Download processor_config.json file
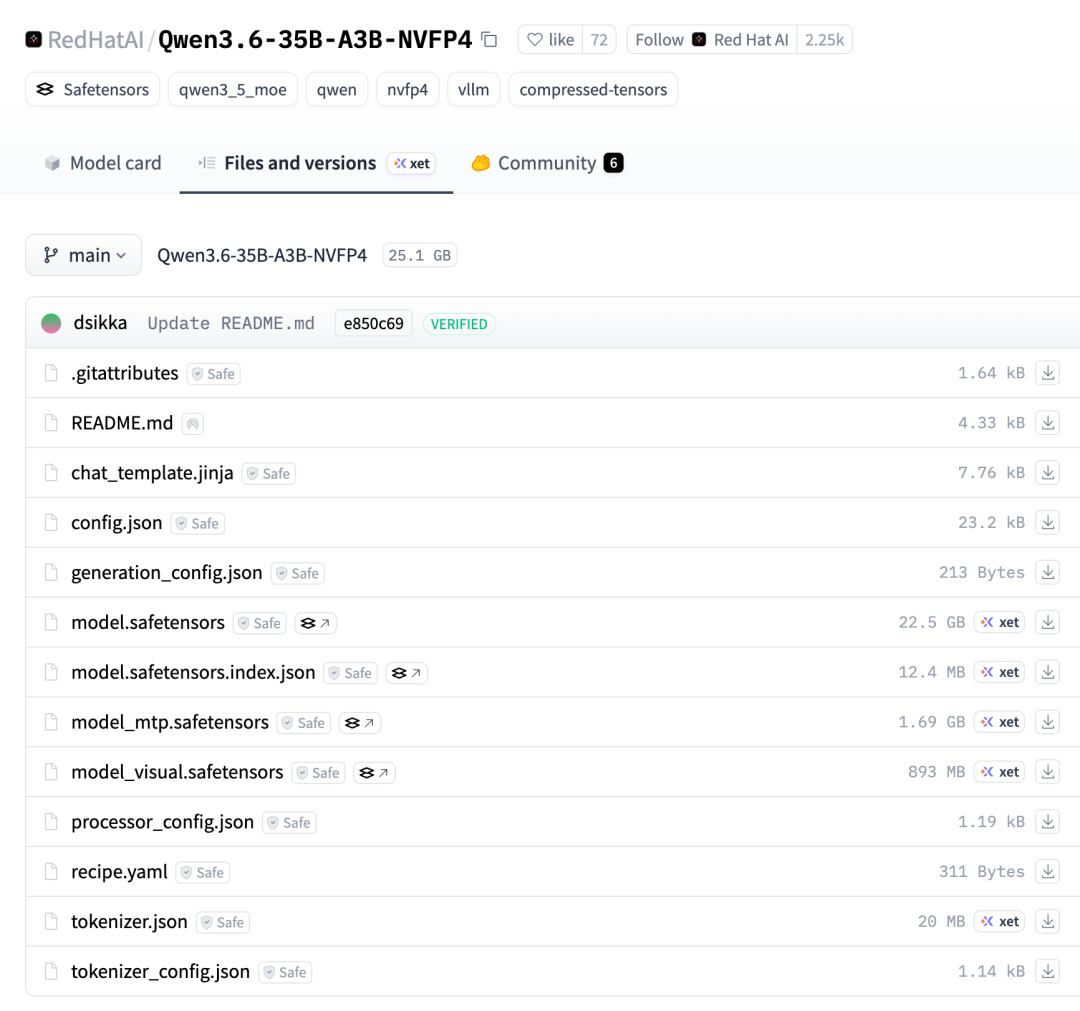 tap(1048, 822)
